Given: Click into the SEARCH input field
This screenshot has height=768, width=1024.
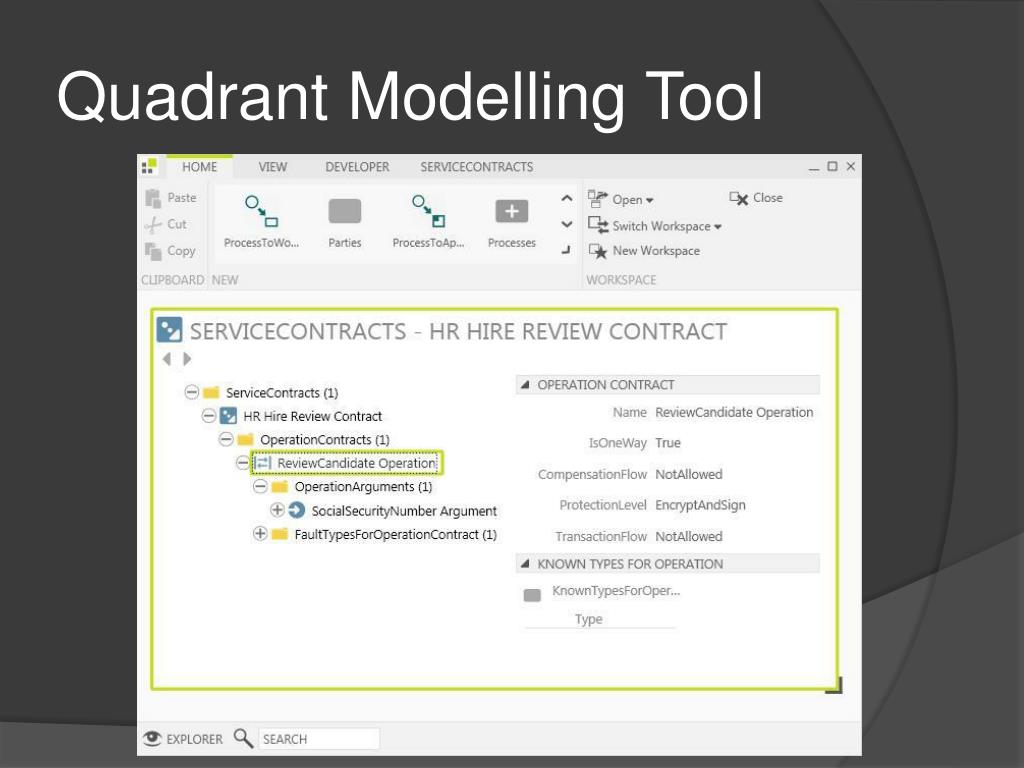Looking at the screenshot, I should (319, 739).
